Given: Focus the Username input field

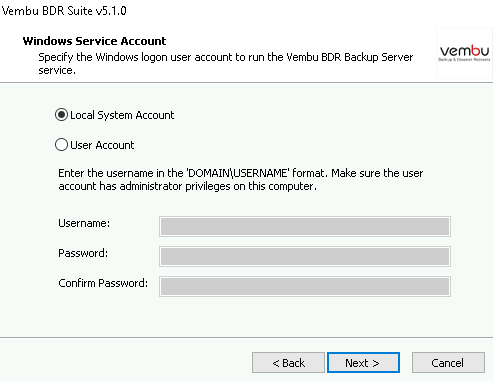Looking at the screenshot, I should (305, 227).
